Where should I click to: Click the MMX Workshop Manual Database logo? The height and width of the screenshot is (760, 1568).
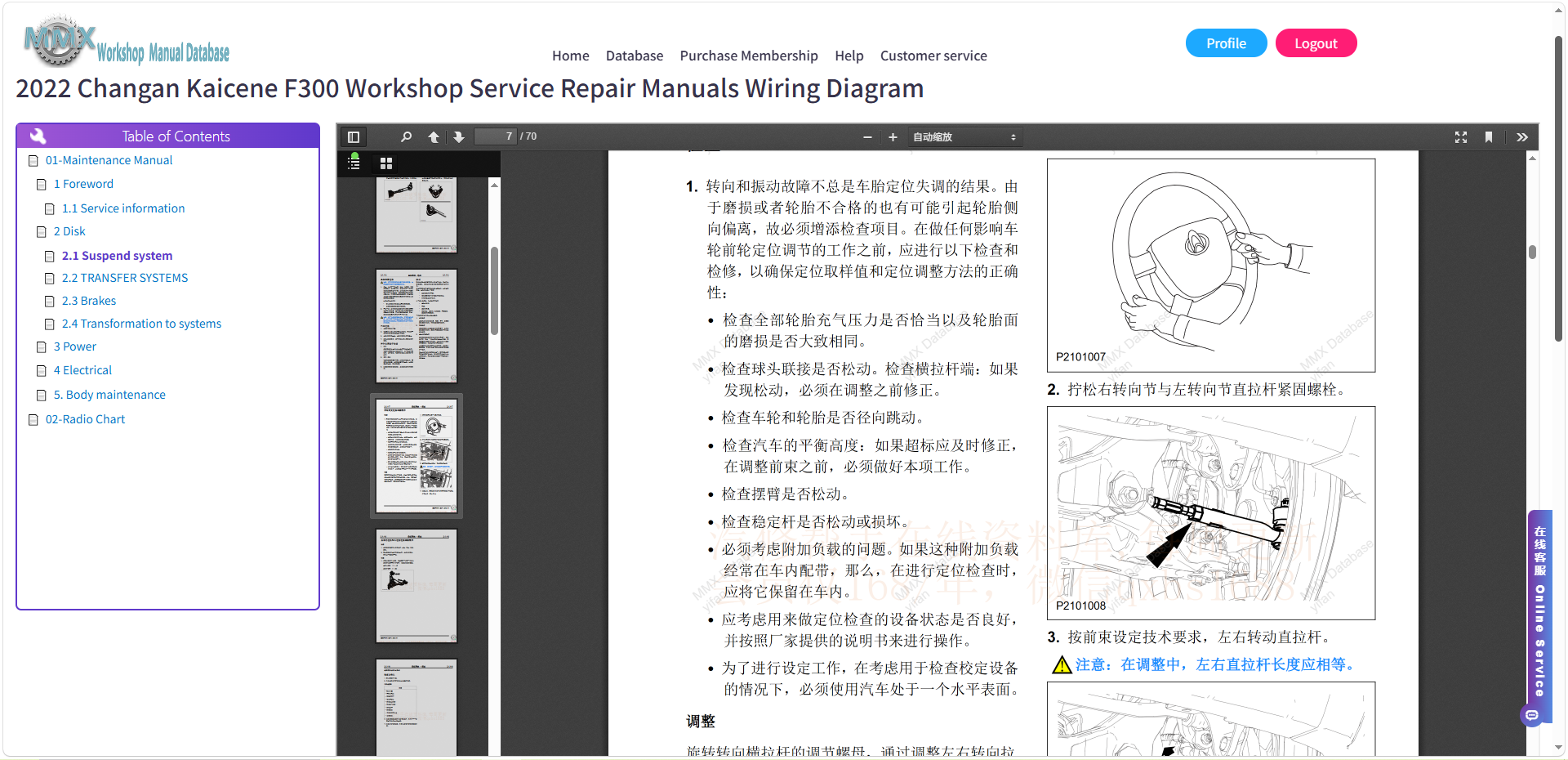click(x=127, y=42)
